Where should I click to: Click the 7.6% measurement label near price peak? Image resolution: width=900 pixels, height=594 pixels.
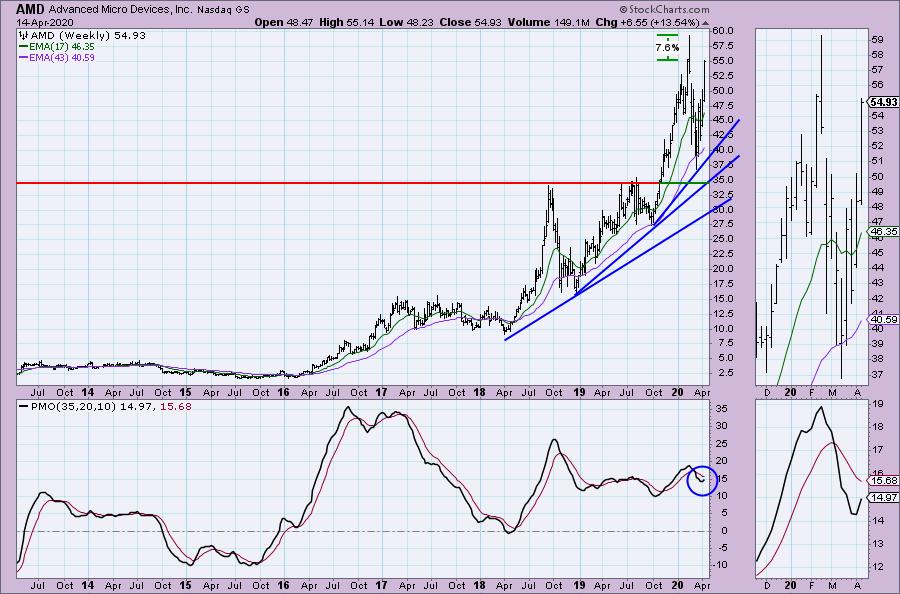click(667, 47)
